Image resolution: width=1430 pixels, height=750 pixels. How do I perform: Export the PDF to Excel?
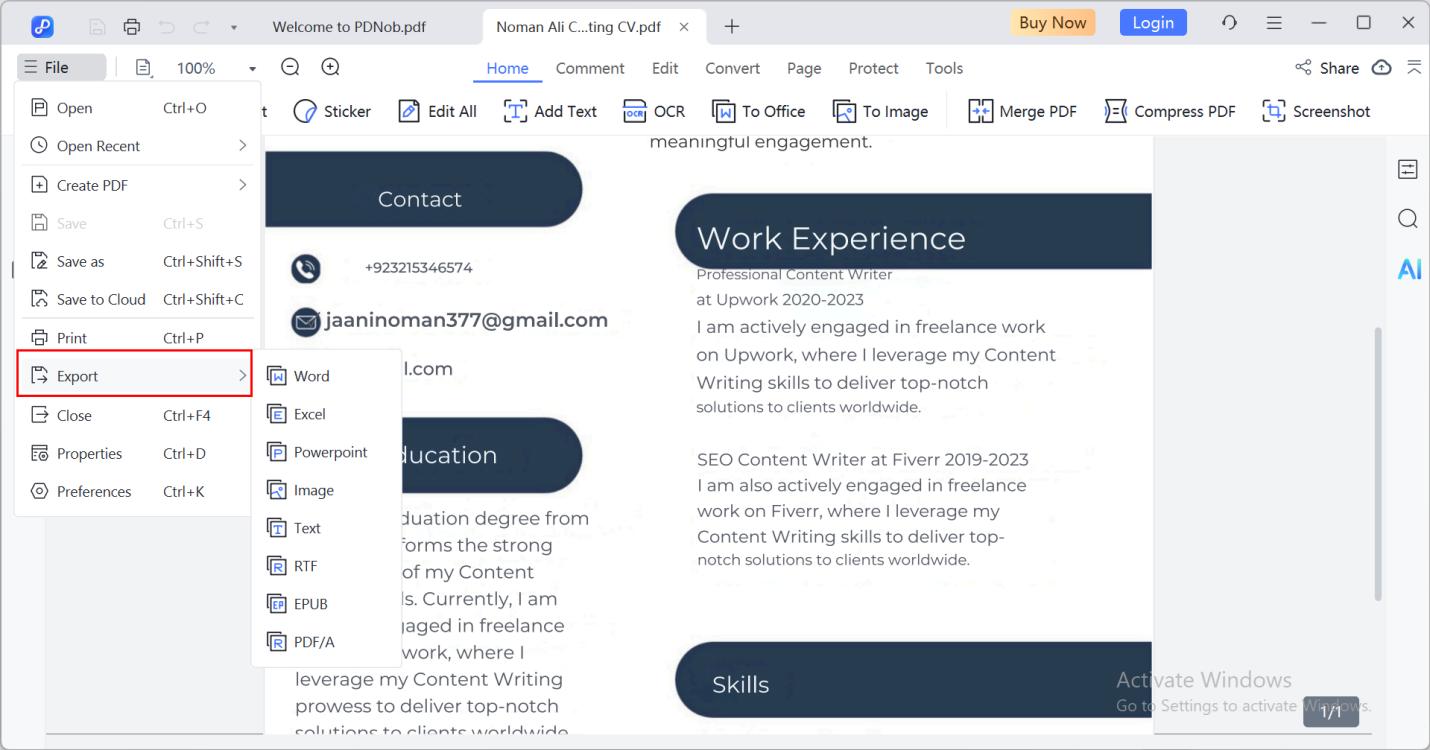(x=326, y=414)
